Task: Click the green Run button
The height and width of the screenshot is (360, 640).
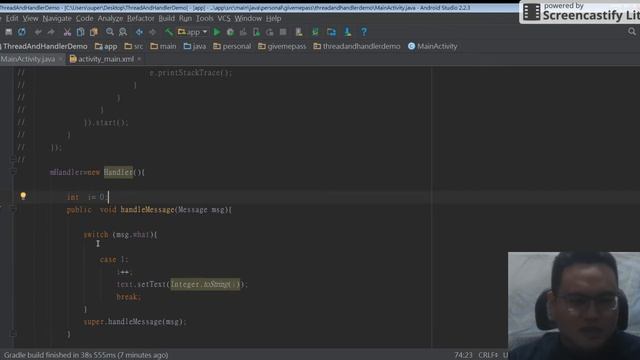Action: (217, 32)
